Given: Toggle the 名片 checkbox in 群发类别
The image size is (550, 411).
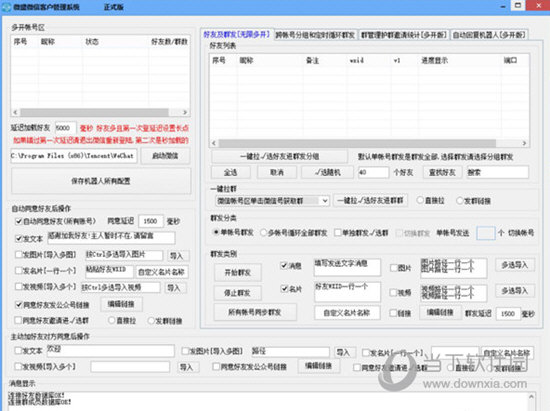Looking at the screenshot, I should (285, 289).
